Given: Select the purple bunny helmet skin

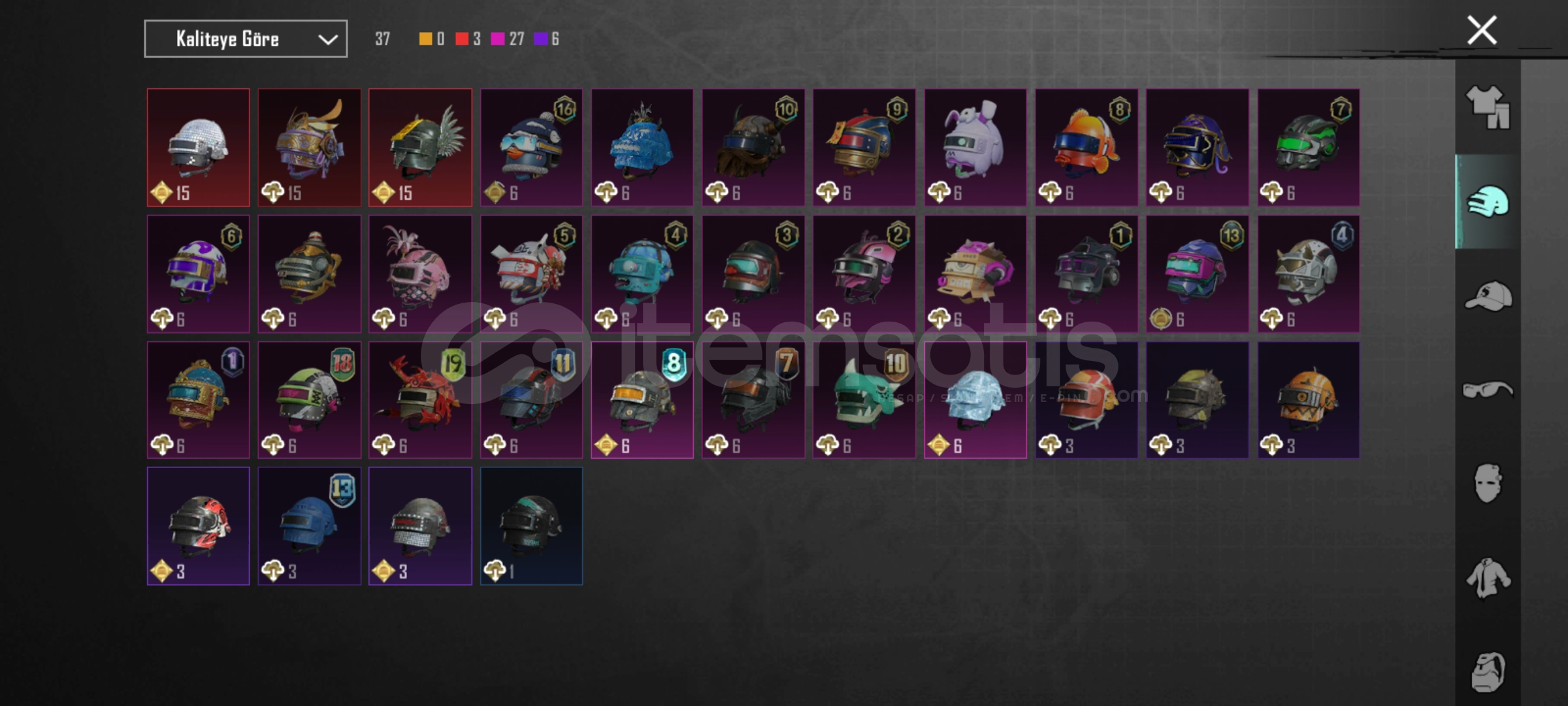Looking at the screenshot, I should coord(975,148).
